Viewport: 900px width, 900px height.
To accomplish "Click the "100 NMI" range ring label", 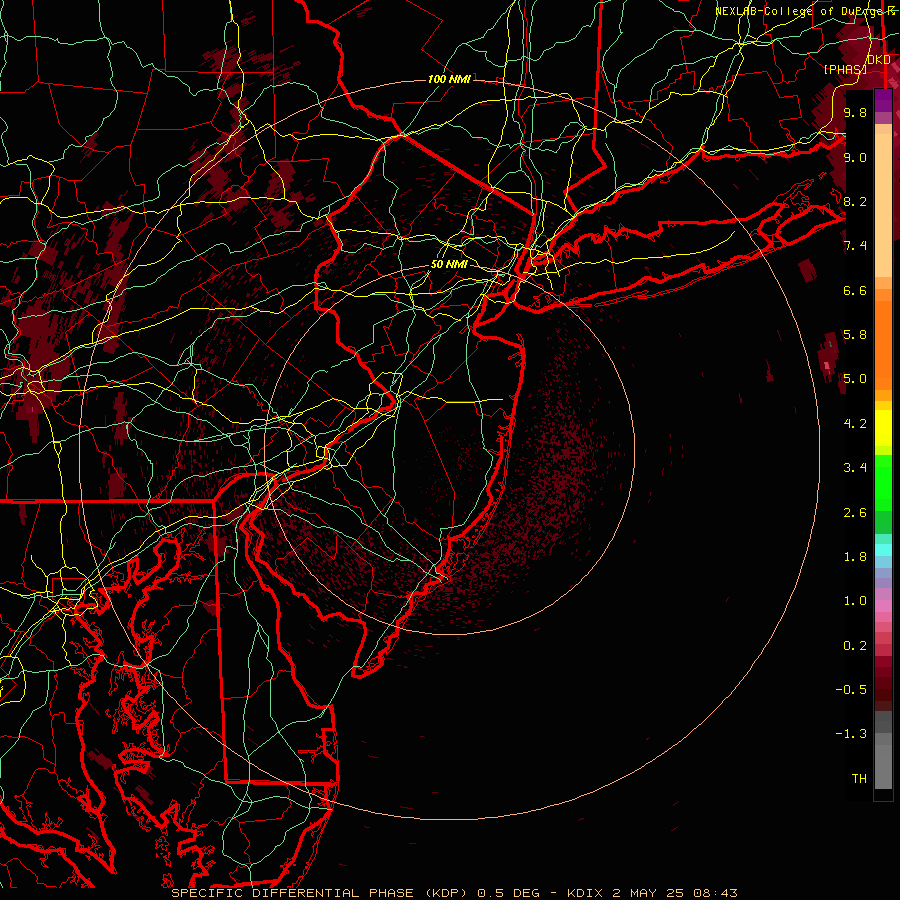I will coord(449,79).
